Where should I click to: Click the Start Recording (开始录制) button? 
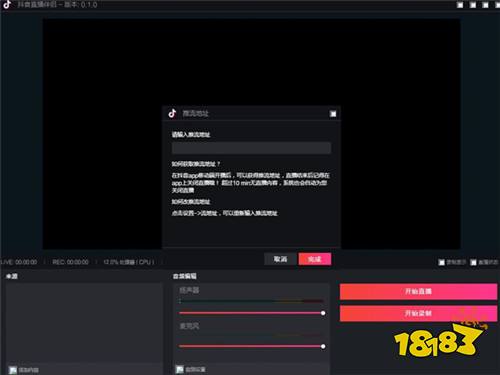click(418, 313)
